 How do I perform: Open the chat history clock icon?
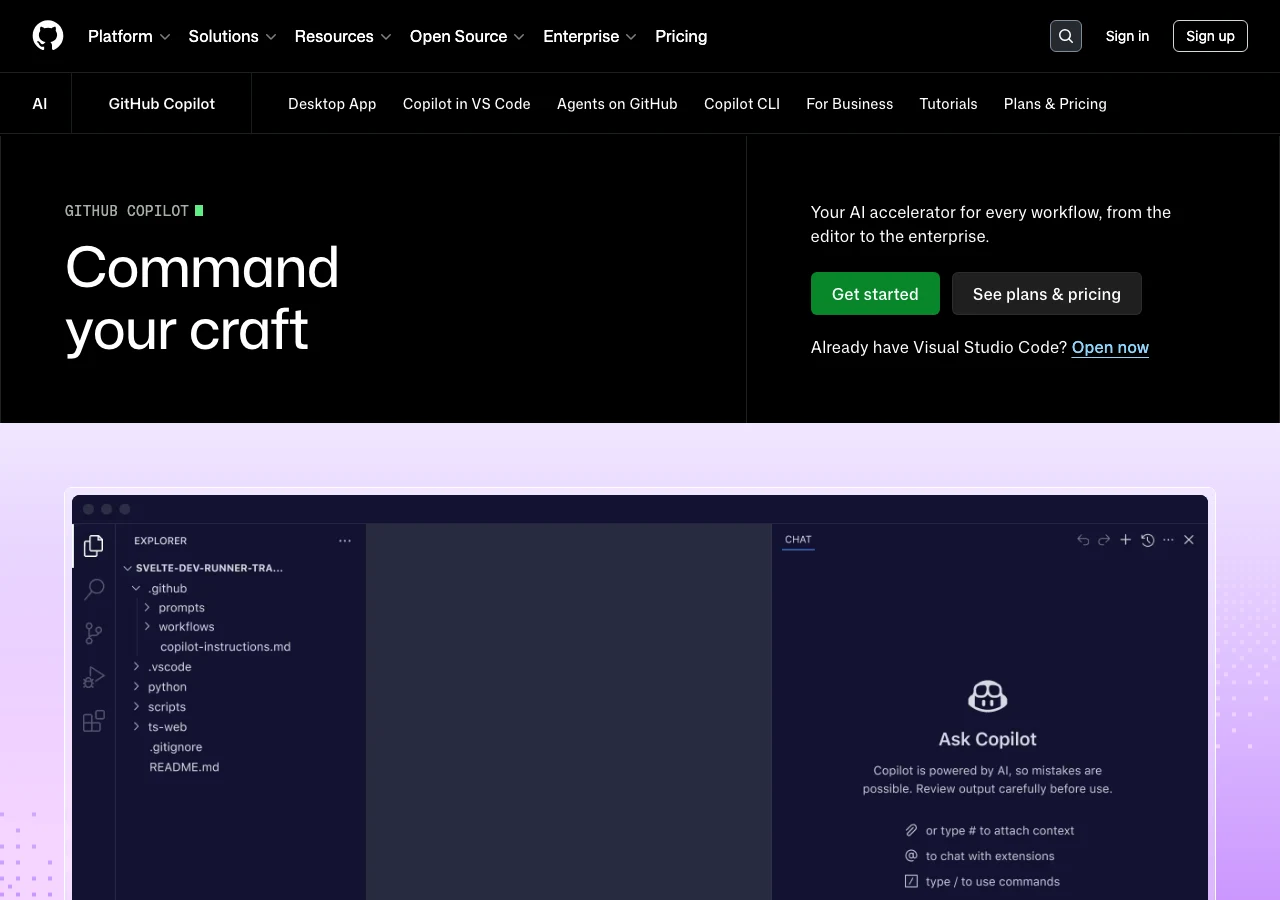[1147, 540]
